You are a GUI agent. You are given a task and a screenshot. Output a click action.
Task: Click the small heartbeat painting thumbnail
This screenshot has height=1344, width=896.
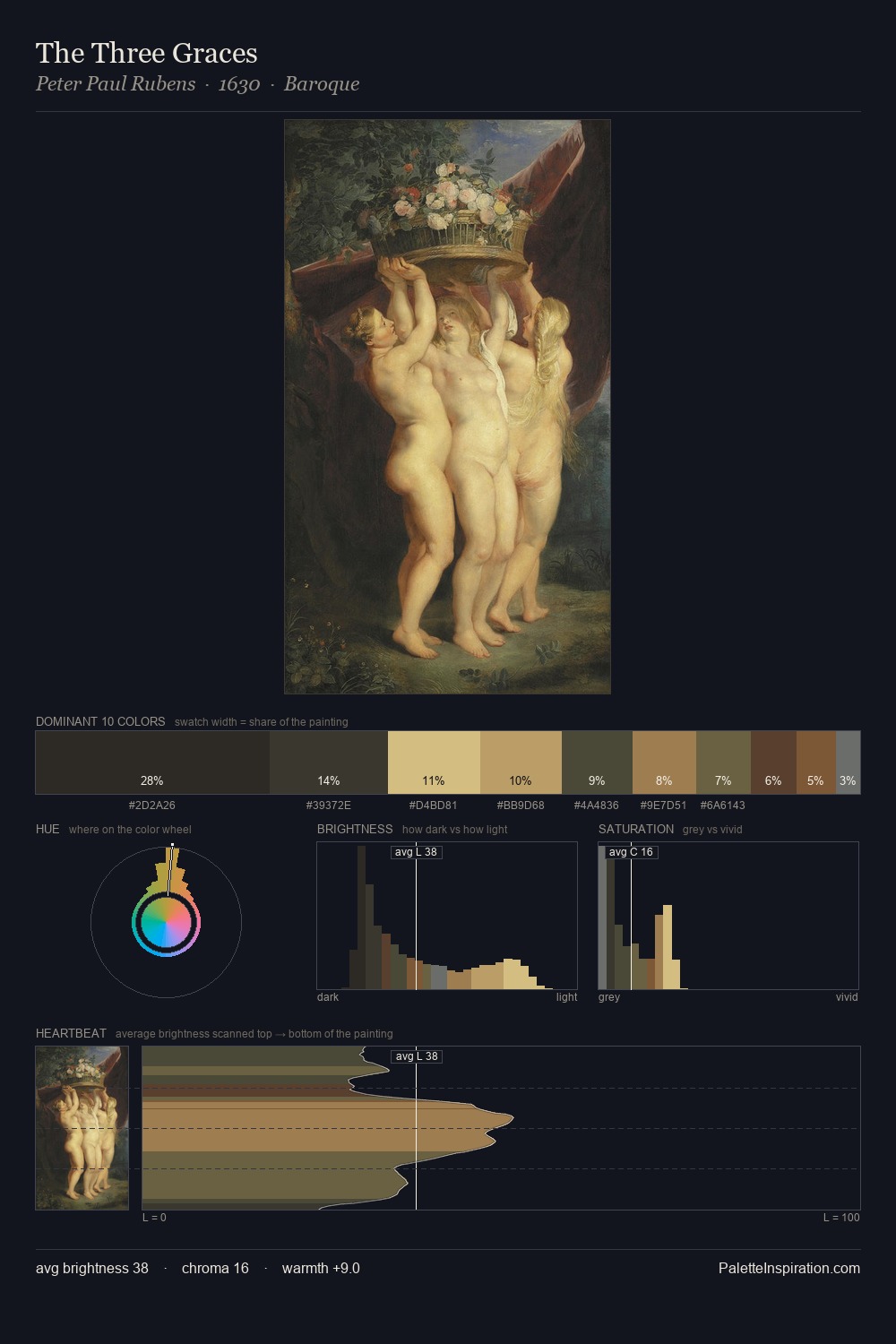click(82, 1128)
